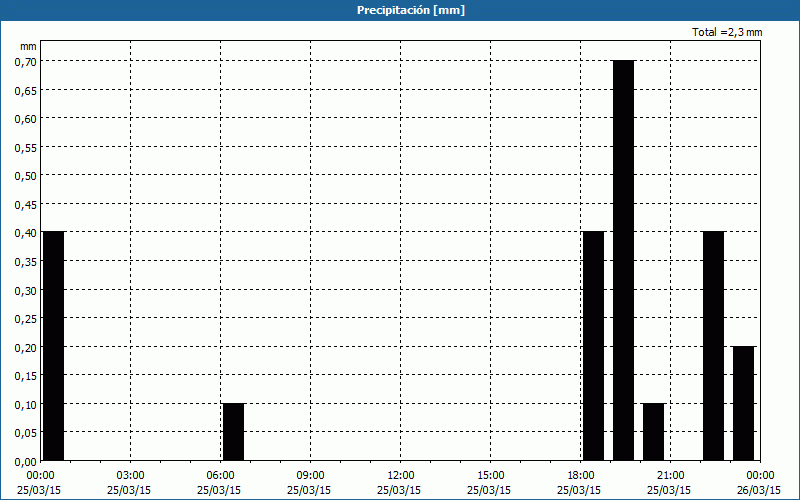Click the 0,65 y-axis label
The image size is (800, 500).
pyautogui.click(x=26, y=90)
